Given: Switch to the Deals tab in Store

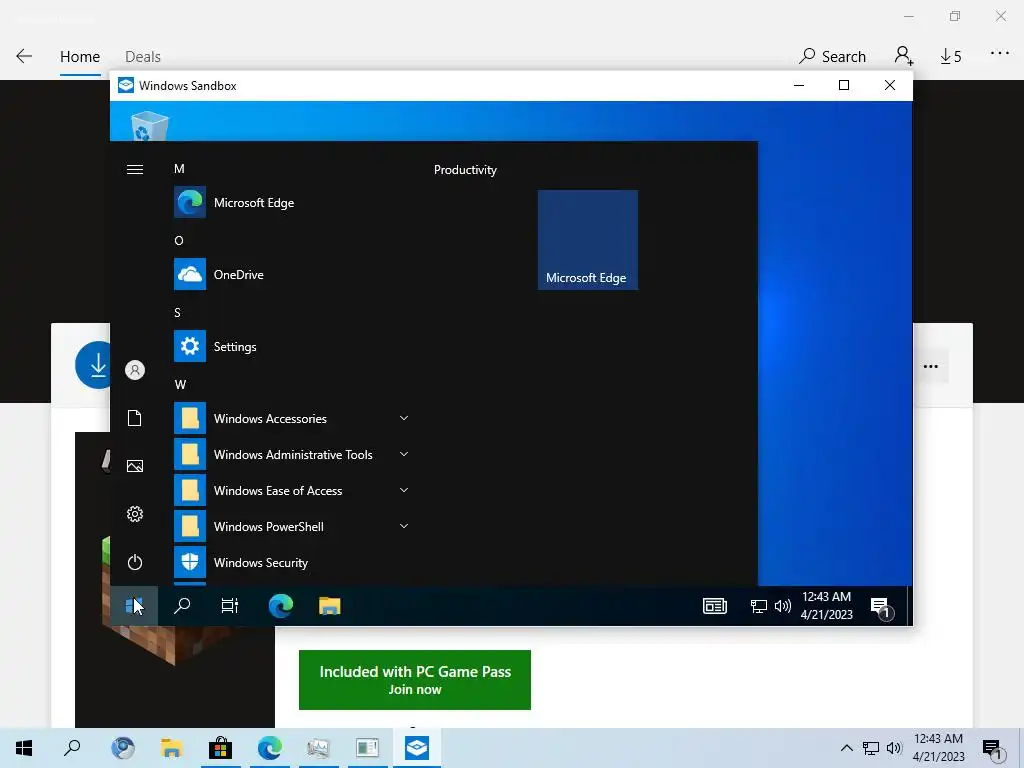Looking at the screenshot, I should [x=142, y=57].
